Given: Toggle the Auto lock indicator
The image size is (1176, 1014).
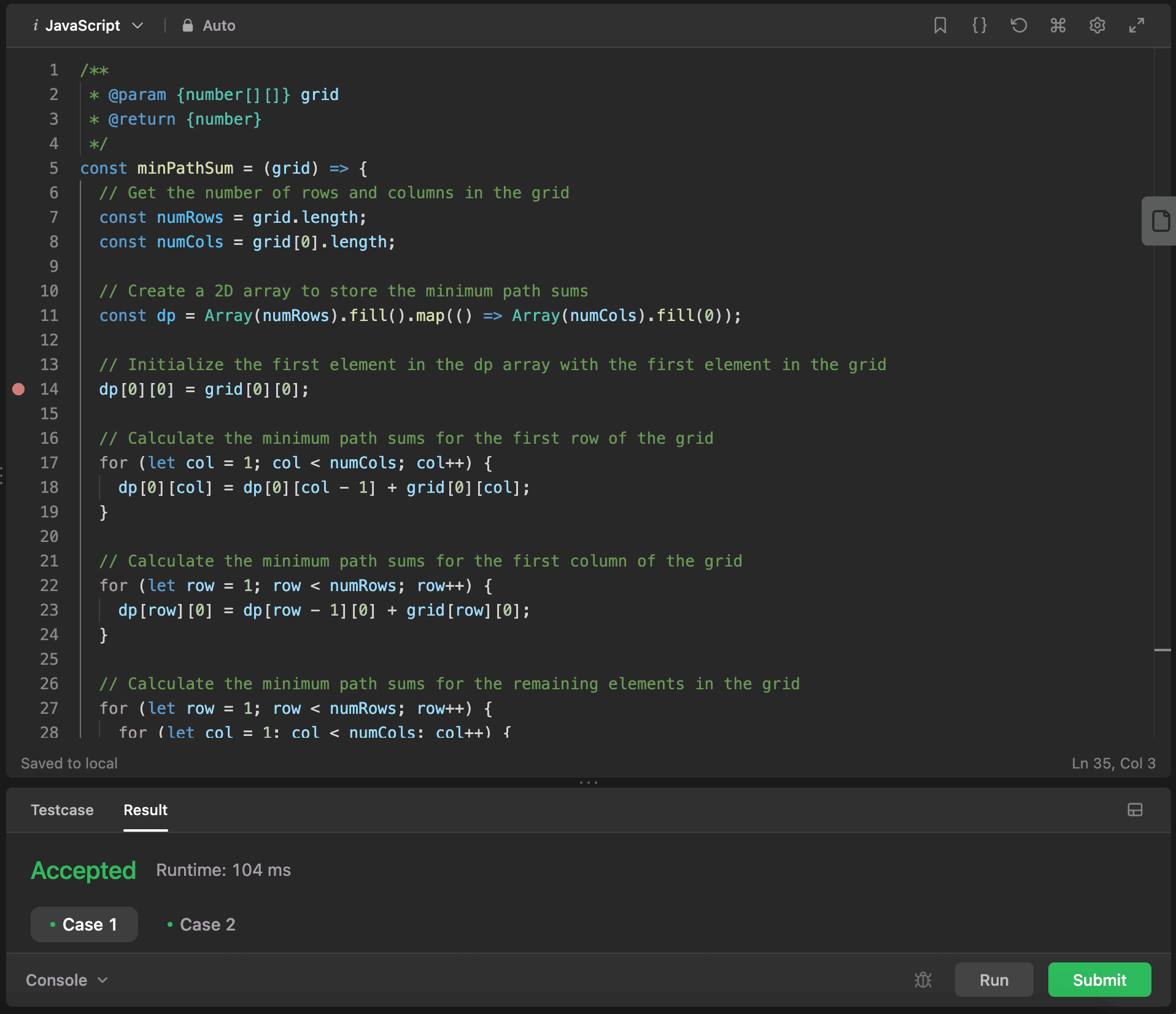Looking at the screenshot, I should (209, 25).
